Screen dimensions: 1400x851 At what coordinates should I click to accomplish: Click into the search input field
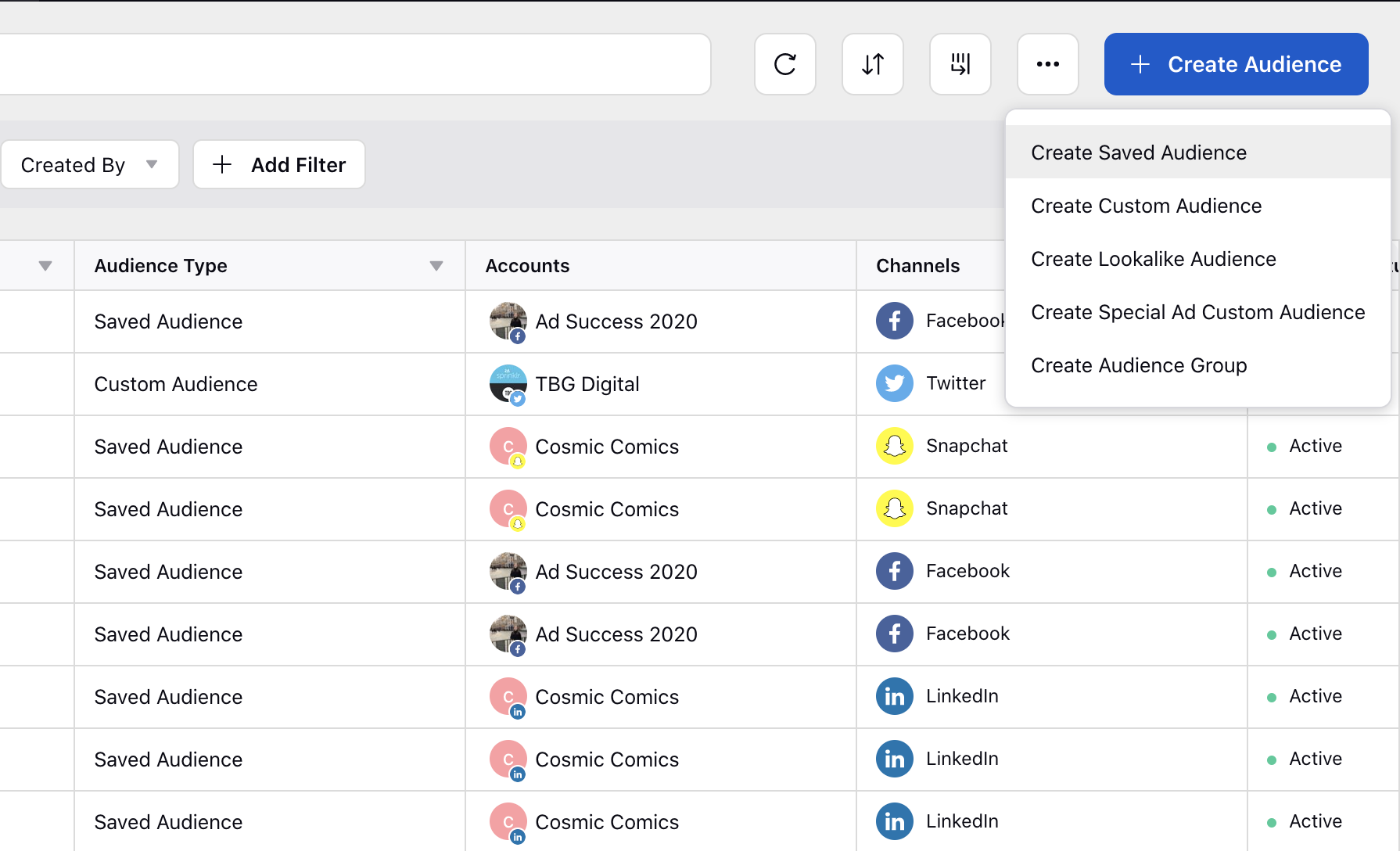point(352,64)
